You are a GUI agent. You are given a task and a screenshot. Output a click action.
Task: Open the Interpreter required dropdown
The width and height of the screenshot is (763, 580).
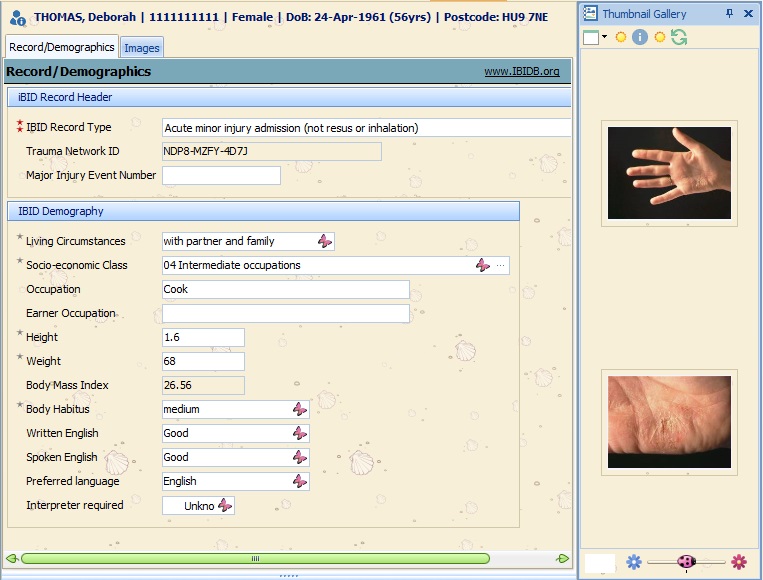pyautogui.click(x=225, y=506)
